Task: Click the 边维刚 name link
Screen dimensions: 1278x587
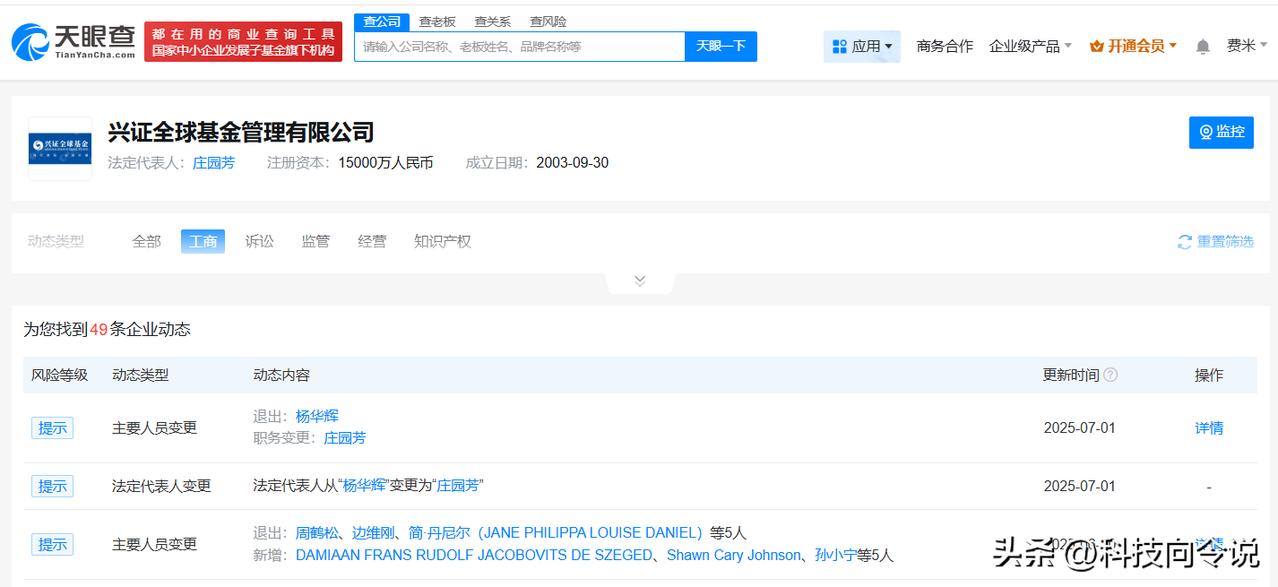Action: pos(374,533)
